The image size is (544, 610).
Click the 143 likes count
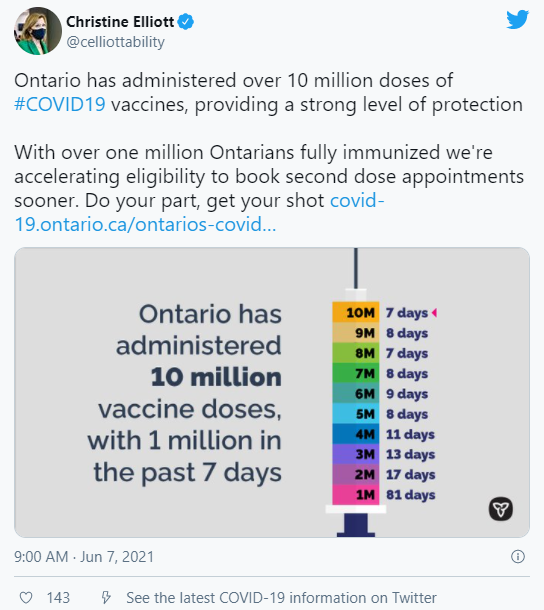[58, 598]
